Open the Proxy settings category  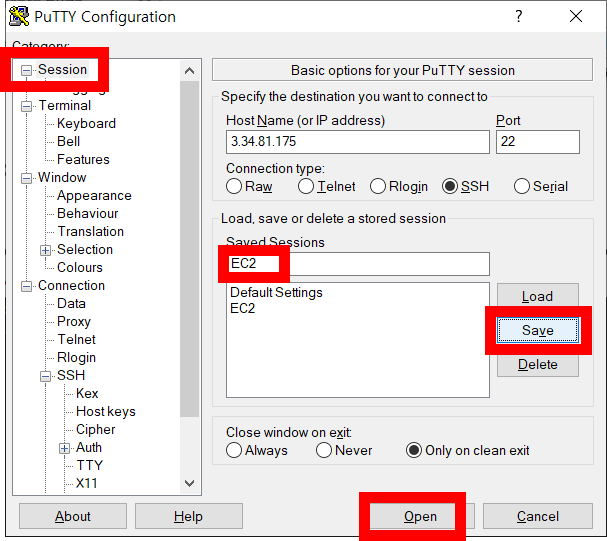click(x=74, y=321)
